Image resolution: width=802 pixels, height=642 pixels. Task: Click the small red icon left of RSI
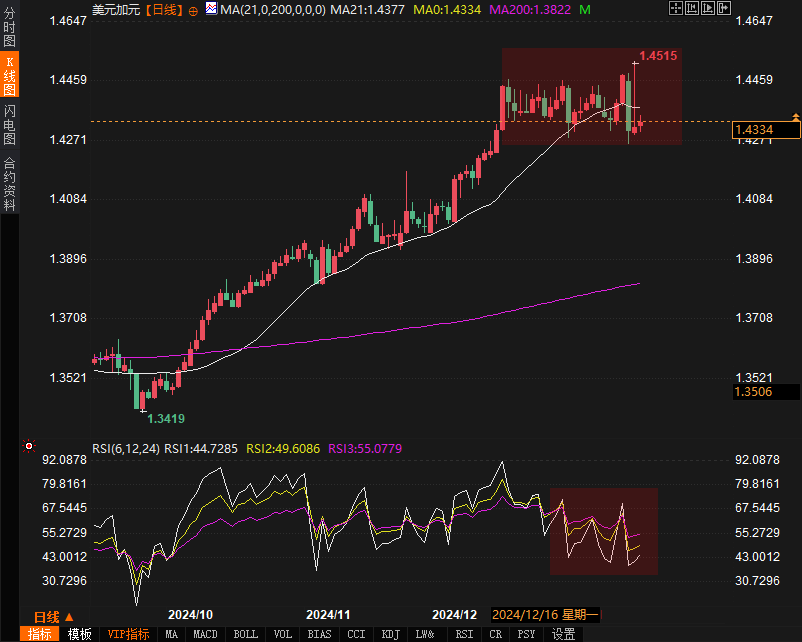[29, 446]
